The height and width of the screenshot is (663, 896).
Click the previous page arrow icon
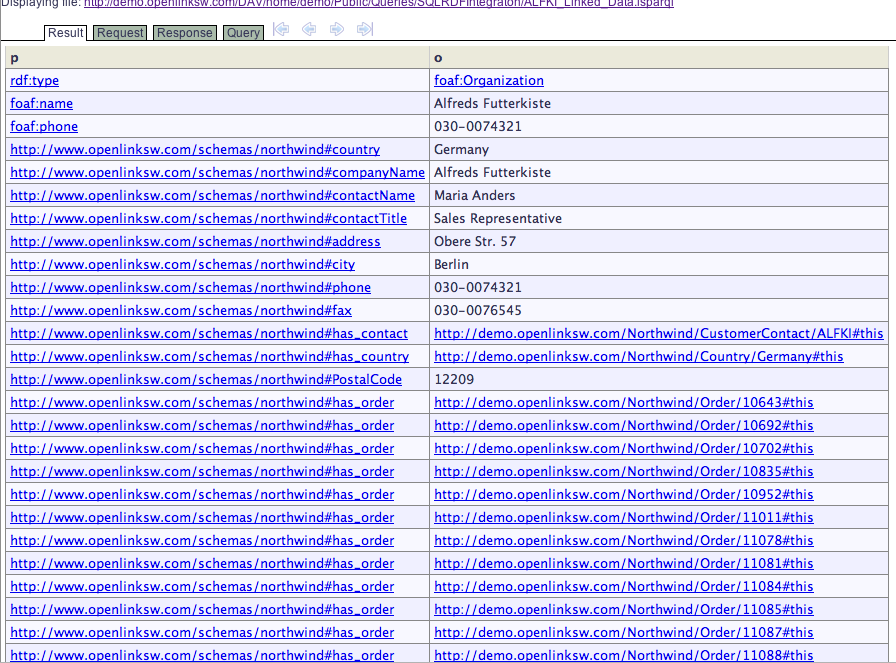(x=309, y=30)
